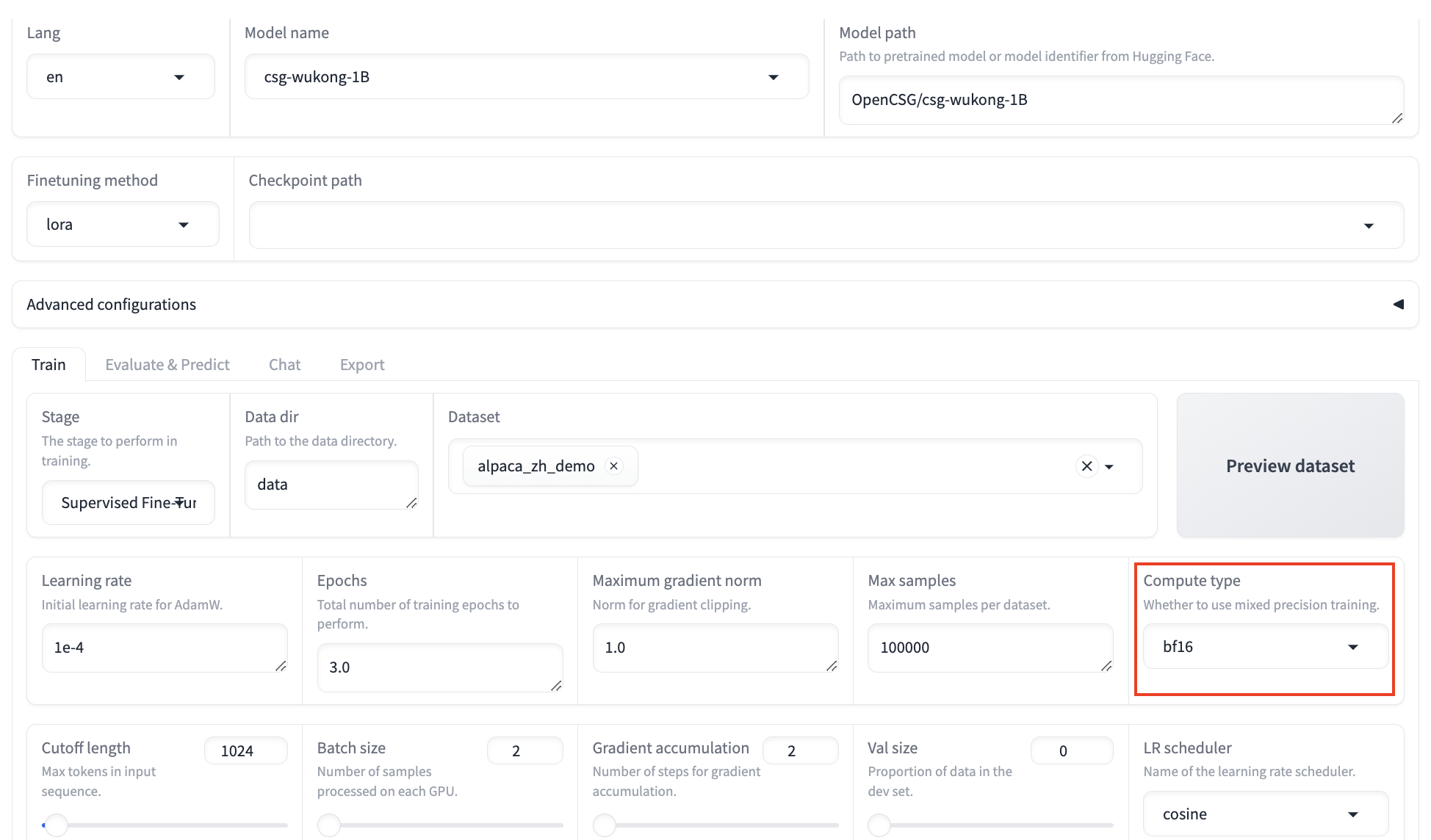This screenshot has height=840, width=1431.
Task: Collapse Advanced configurations triangle arrow
Action: [x=1398, y=304]
